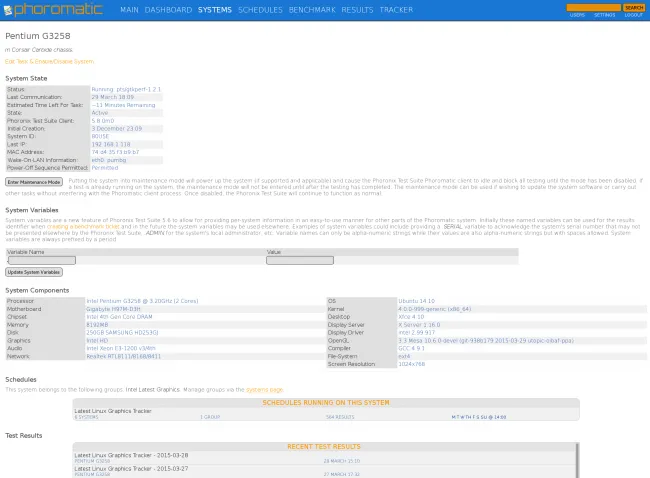Image resolution: width=650 pixels, height=478 pixels.
Task: Select the kernel value 4.0.0-999-generic
Action: point(434,309)
